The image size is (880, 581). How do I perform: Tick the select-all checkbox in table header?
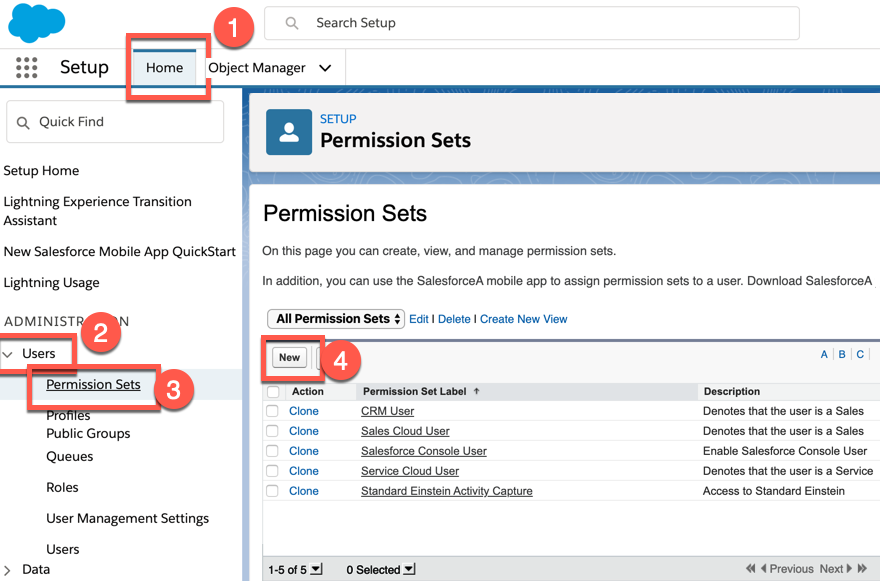pyautogui.click(x=273, y=391)
